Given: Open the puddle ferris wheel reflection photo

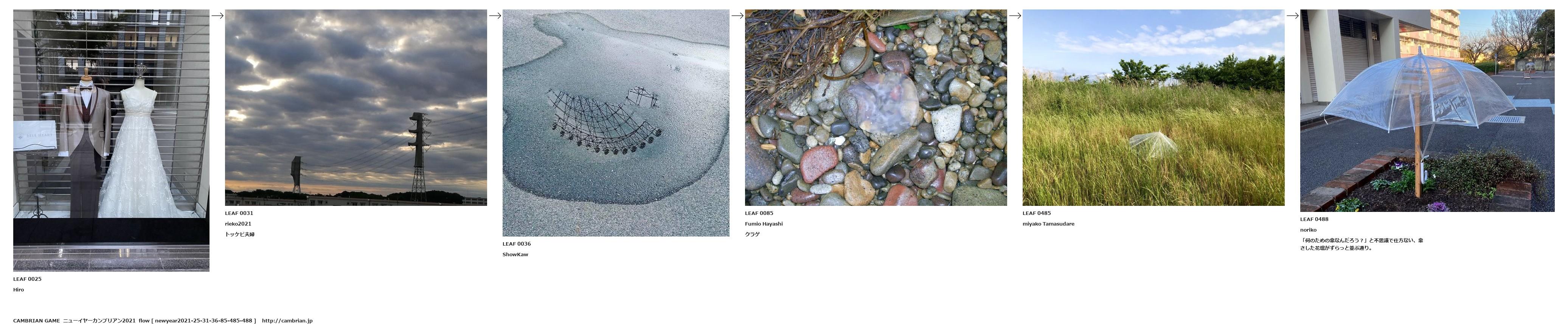Looking at the screenshot, I should 616,122.
